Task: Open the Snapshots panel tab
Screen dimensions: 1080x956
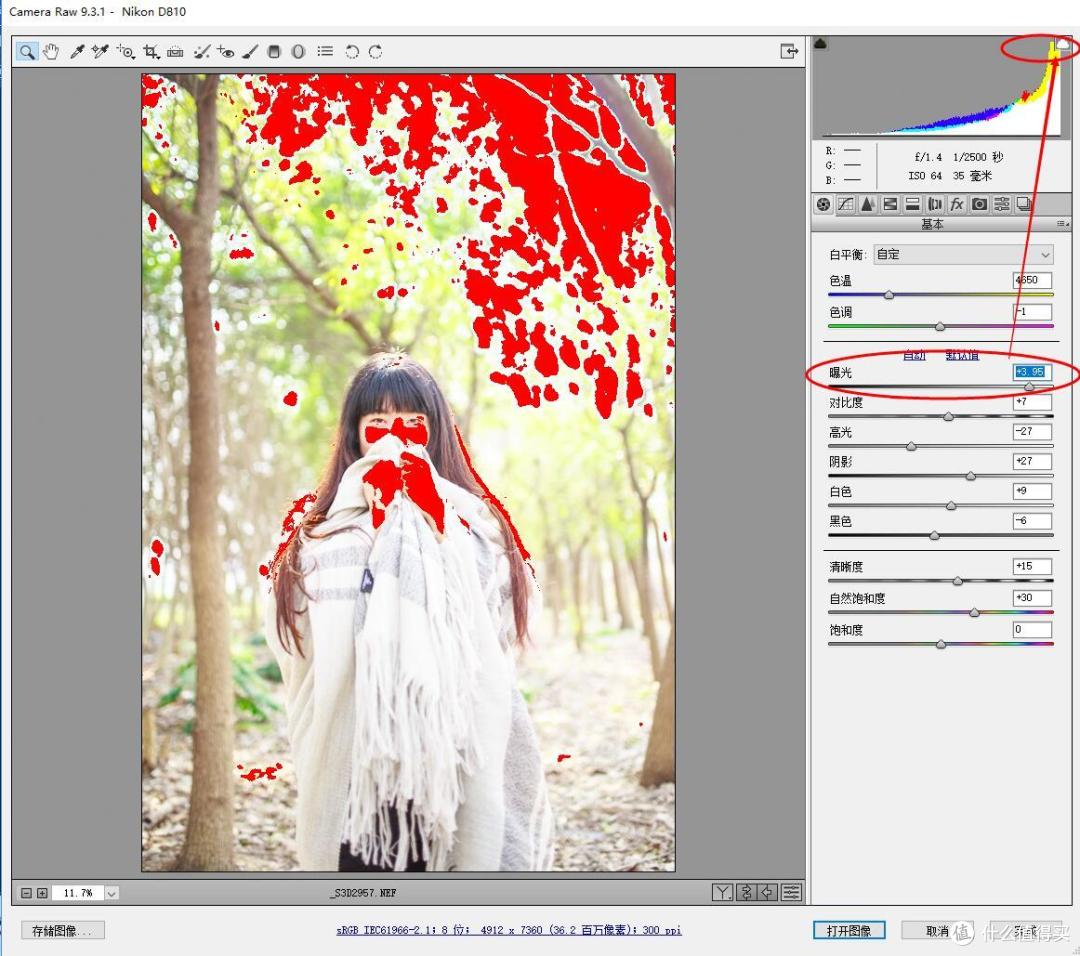Action: click(1024, 204)
